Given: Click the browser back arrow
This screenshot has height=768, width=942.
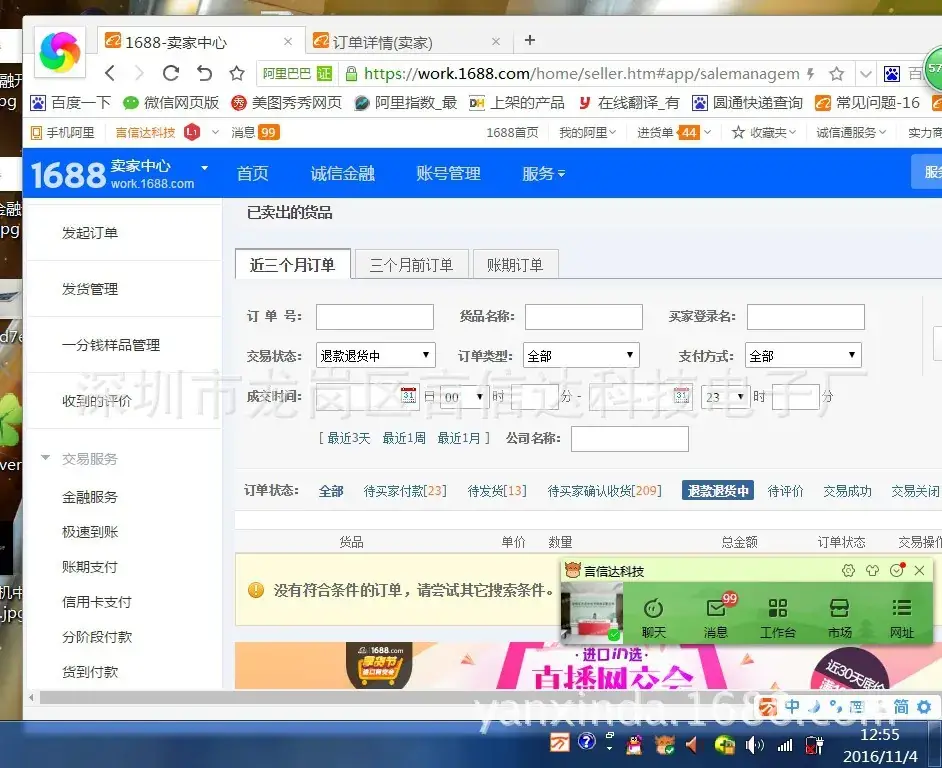Looking at the screenshot, I should [x=110, y=73].
